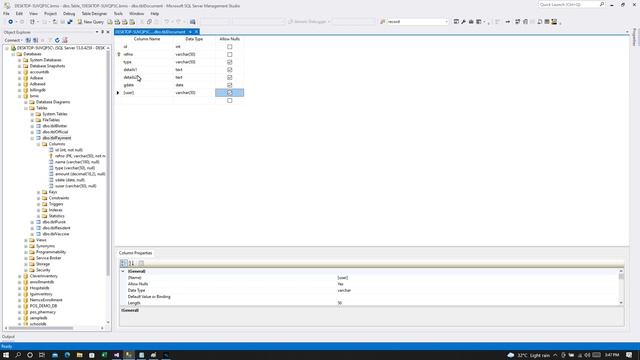Click the navigate back toolbar icon
The width and height of the screenshot is (640, 360).
click(x=11, y=22)
